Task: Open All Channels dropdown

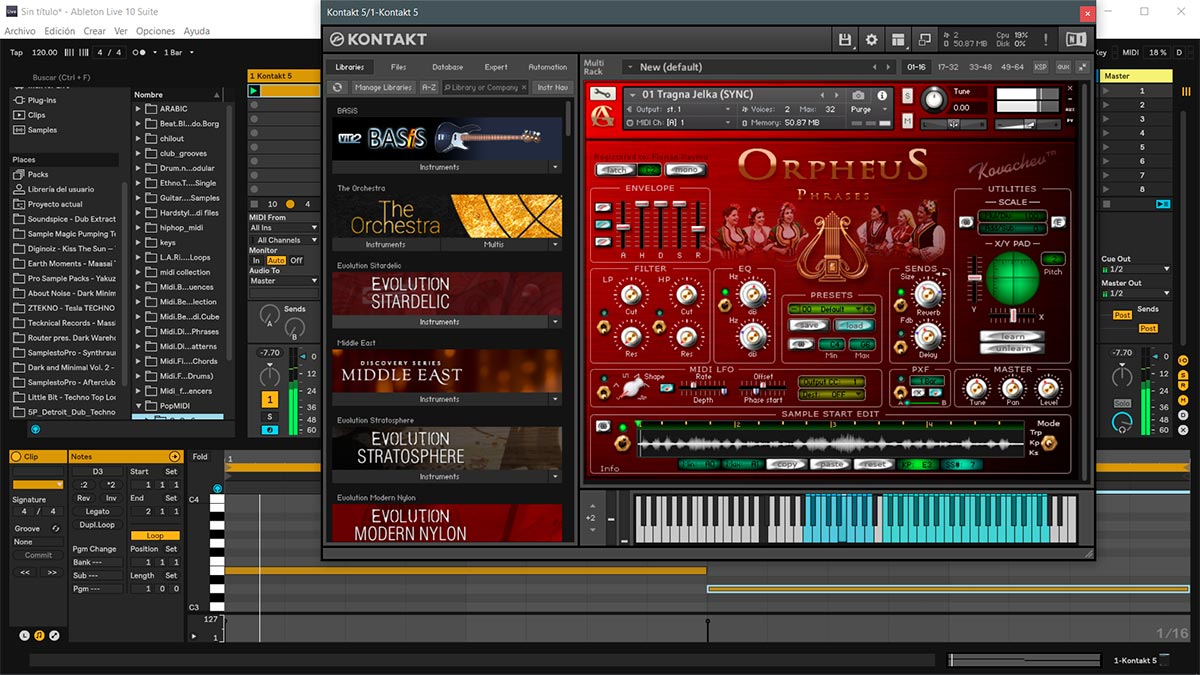Action: tap(284, 240)
